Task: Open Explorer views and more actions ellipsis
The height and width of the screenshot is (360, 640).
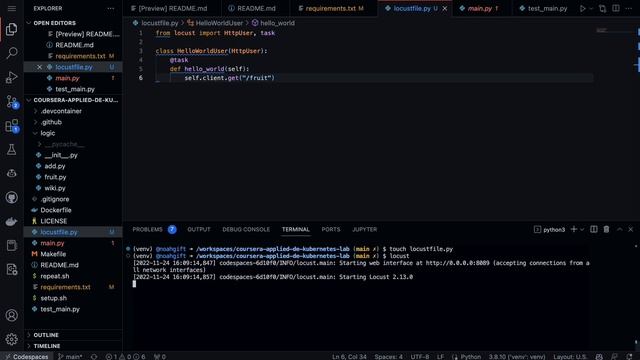Action: 111,8
